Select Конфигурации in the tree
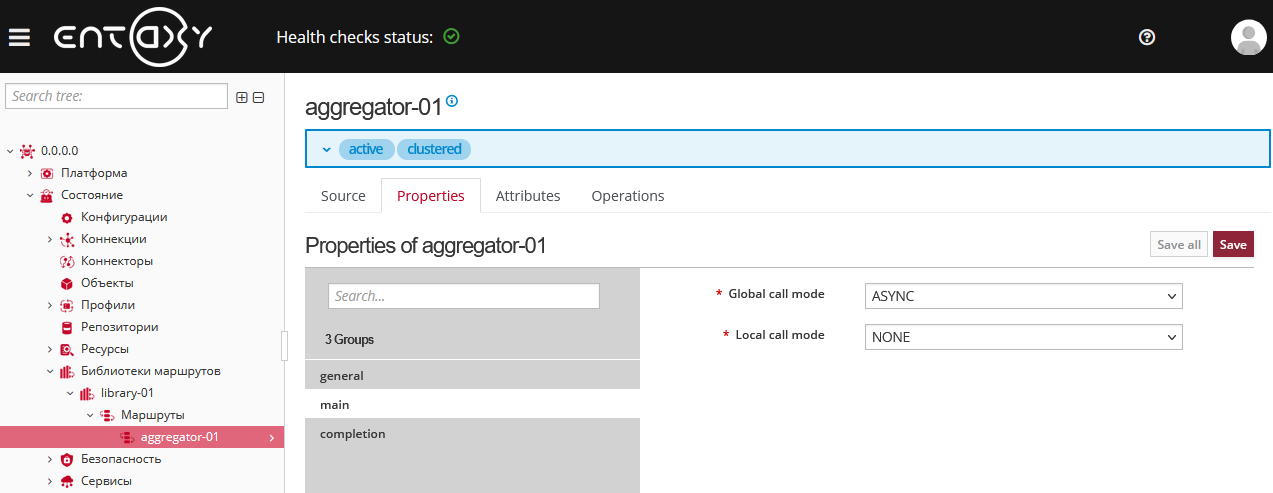 123,217
